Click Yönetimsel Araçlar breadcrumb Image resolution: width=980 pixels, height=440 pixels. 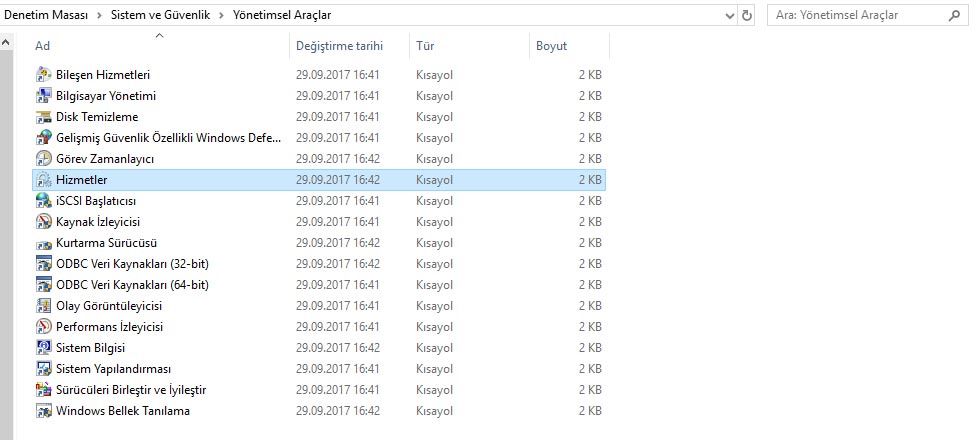point(282,15)
